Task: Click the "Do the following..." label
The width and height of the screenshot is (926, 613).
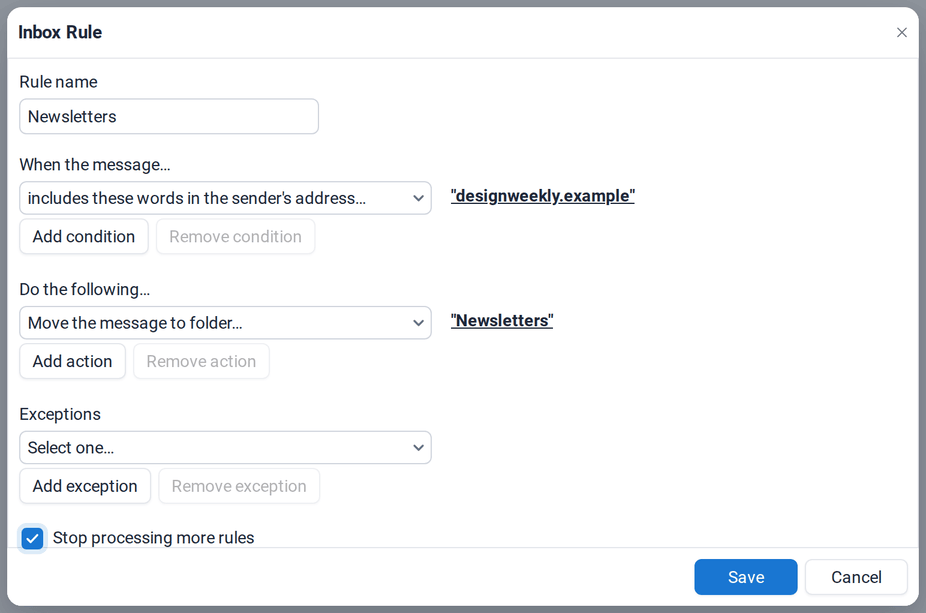Action: tap(85, 289)
